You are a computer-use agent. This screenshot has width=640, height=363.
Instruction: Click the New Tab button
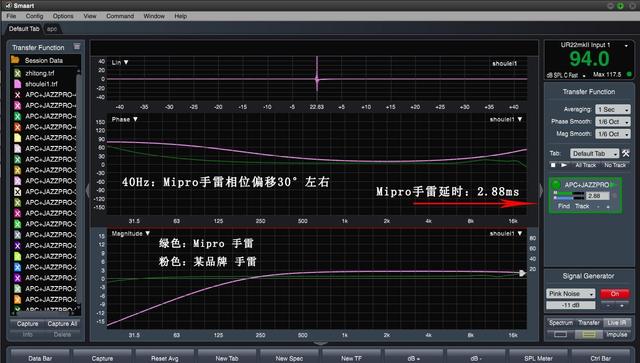[227, 358]
